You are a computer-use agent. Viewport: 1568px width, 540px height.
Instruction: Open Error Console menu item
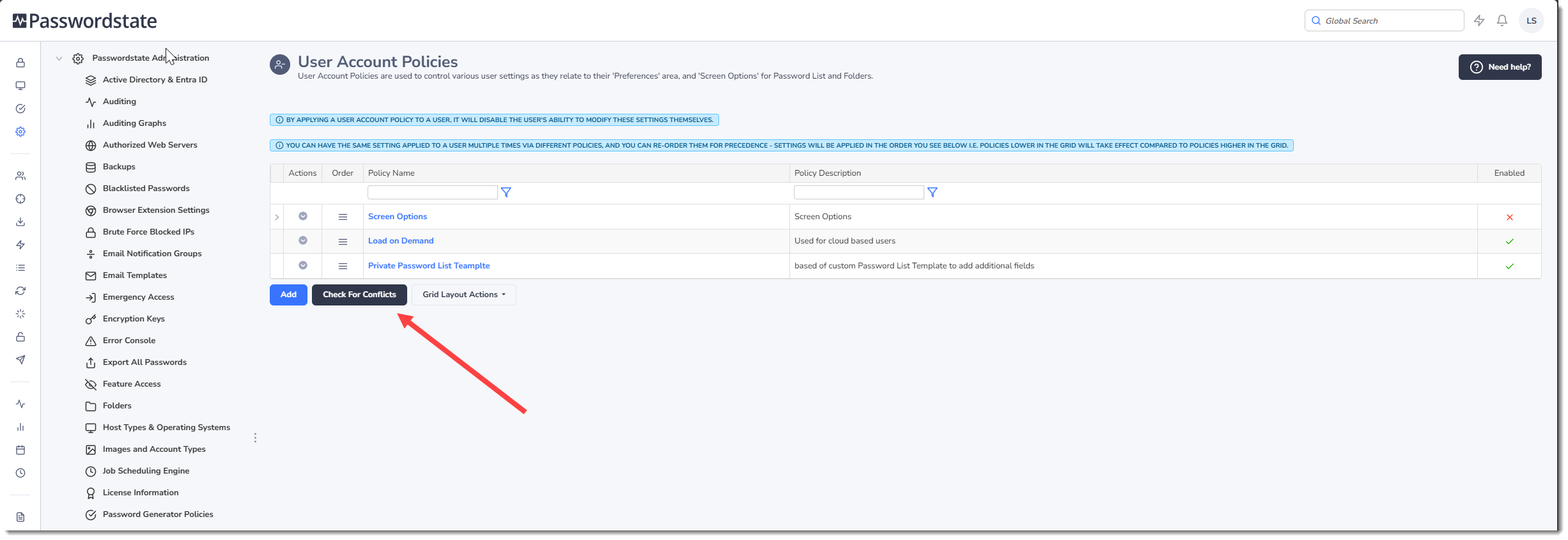tap(129, 341)
